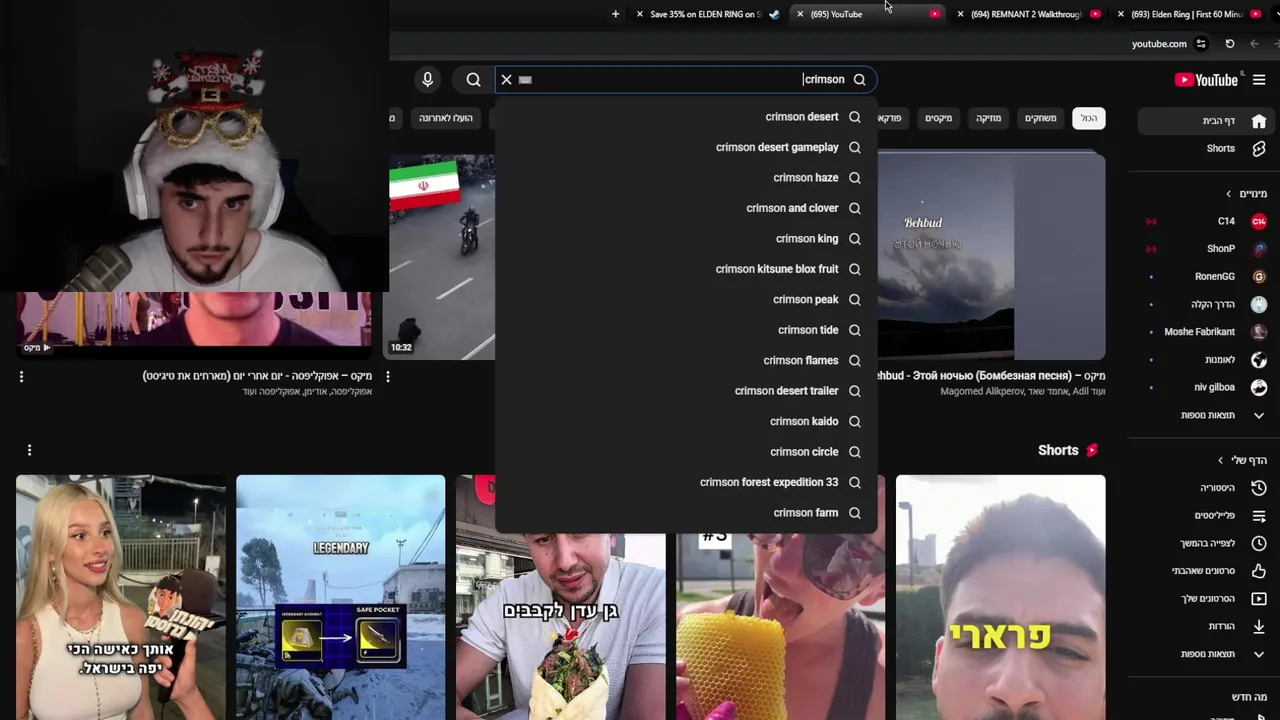Open the פרארי Short thumbnail
The image size is (1280, 720).
[1000, 598]
